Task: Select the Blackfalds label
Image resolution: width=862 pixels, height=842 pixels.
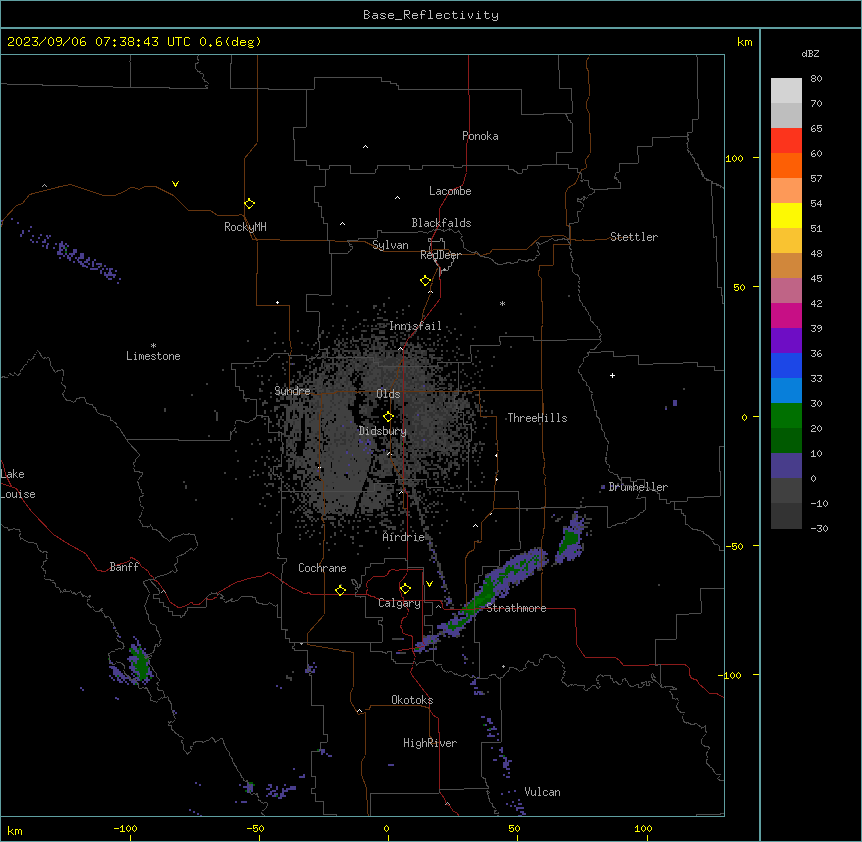Action: coord(441,223)
